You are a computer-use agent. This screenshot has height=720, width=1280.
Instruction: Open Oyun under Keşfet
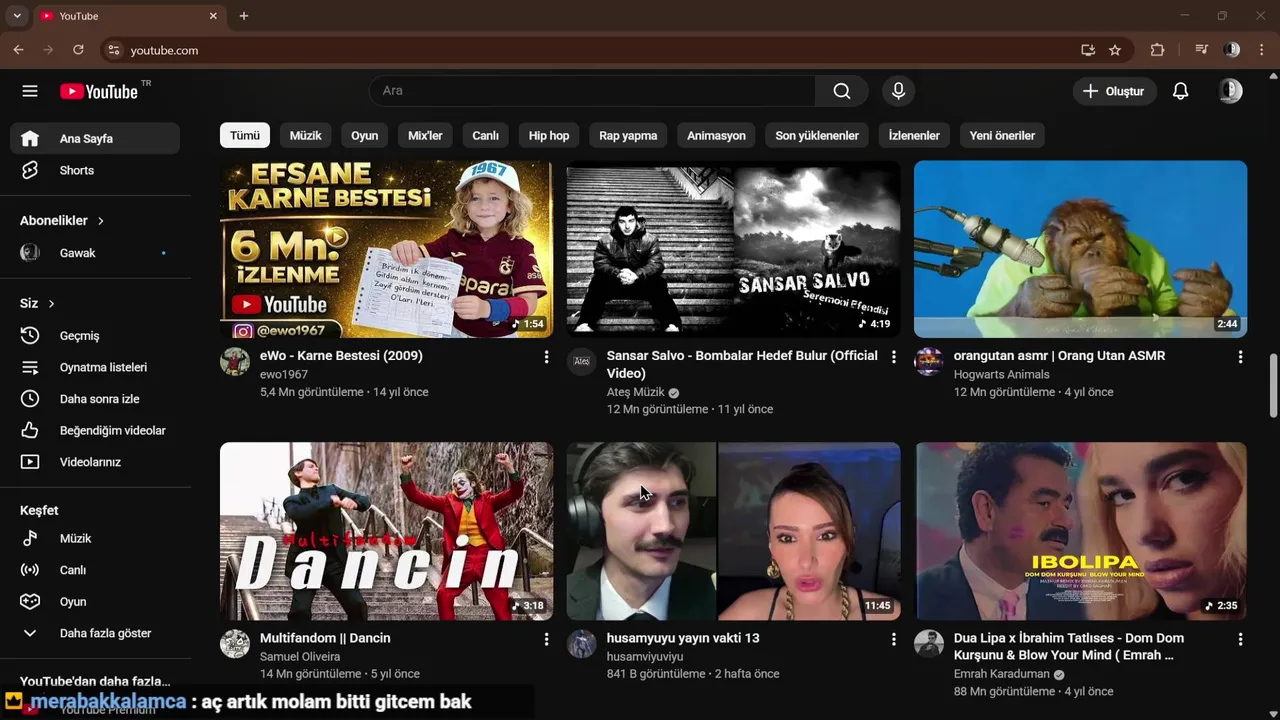(x=95, y=602)
